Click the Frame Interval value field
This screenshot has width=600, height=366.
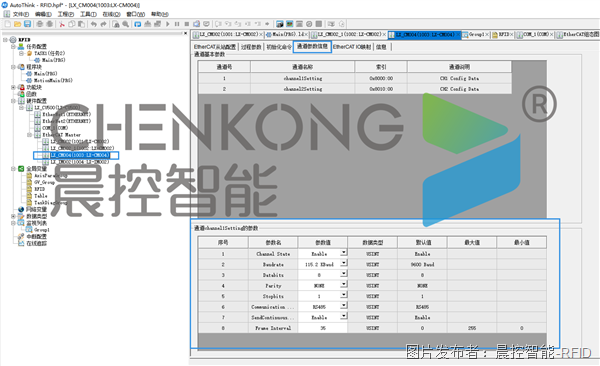(323, 328)
